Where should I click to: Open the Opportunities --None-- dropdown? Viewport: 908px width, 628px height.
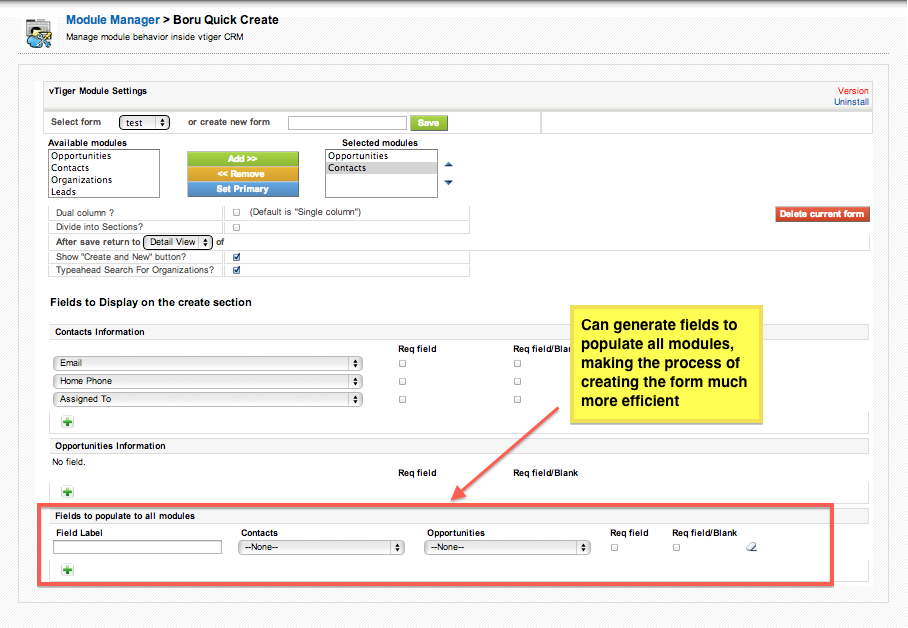(507, 547)
